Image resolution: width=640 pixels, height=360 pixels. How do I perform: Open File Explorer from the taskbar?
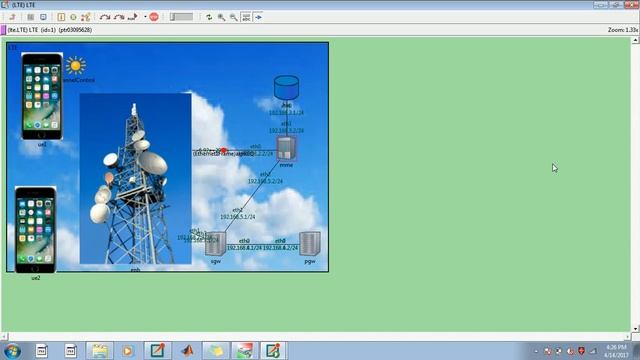100,351
